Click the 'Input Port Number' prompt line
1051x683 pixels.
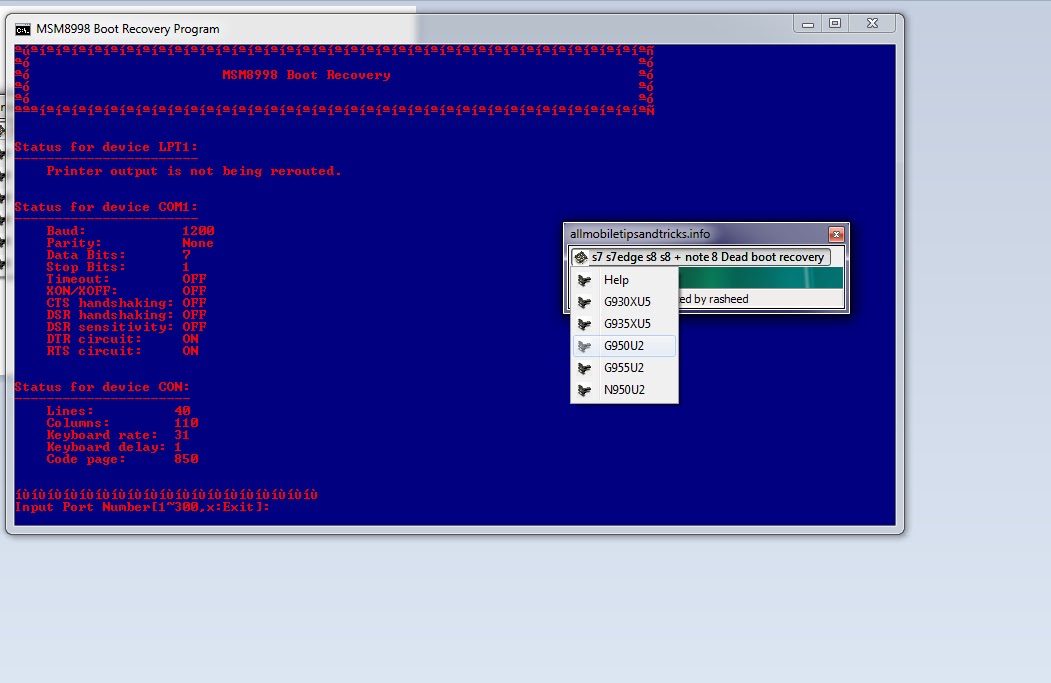coord(142,507)
